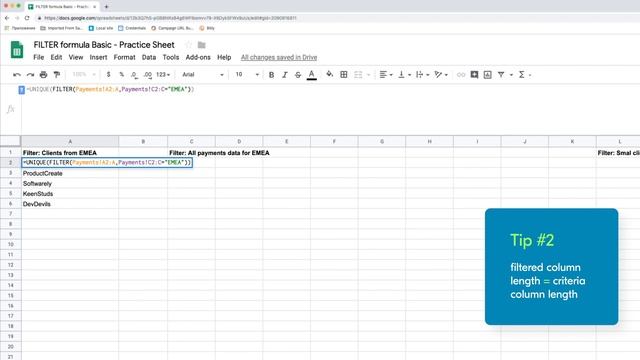Click the browser address bar URL
The image size is (640, 360).
[x=170, y=18]
